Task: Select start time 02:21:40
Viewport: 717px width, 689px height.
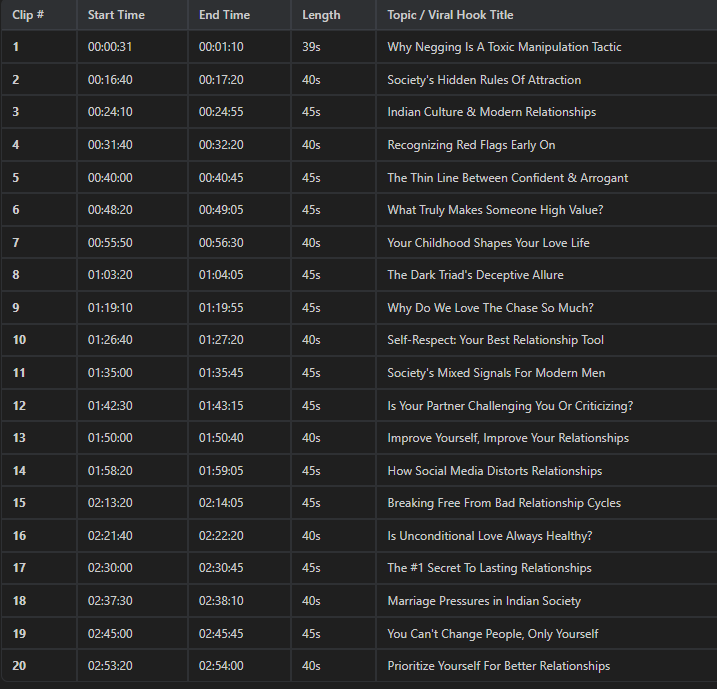Action: [110, 535]
